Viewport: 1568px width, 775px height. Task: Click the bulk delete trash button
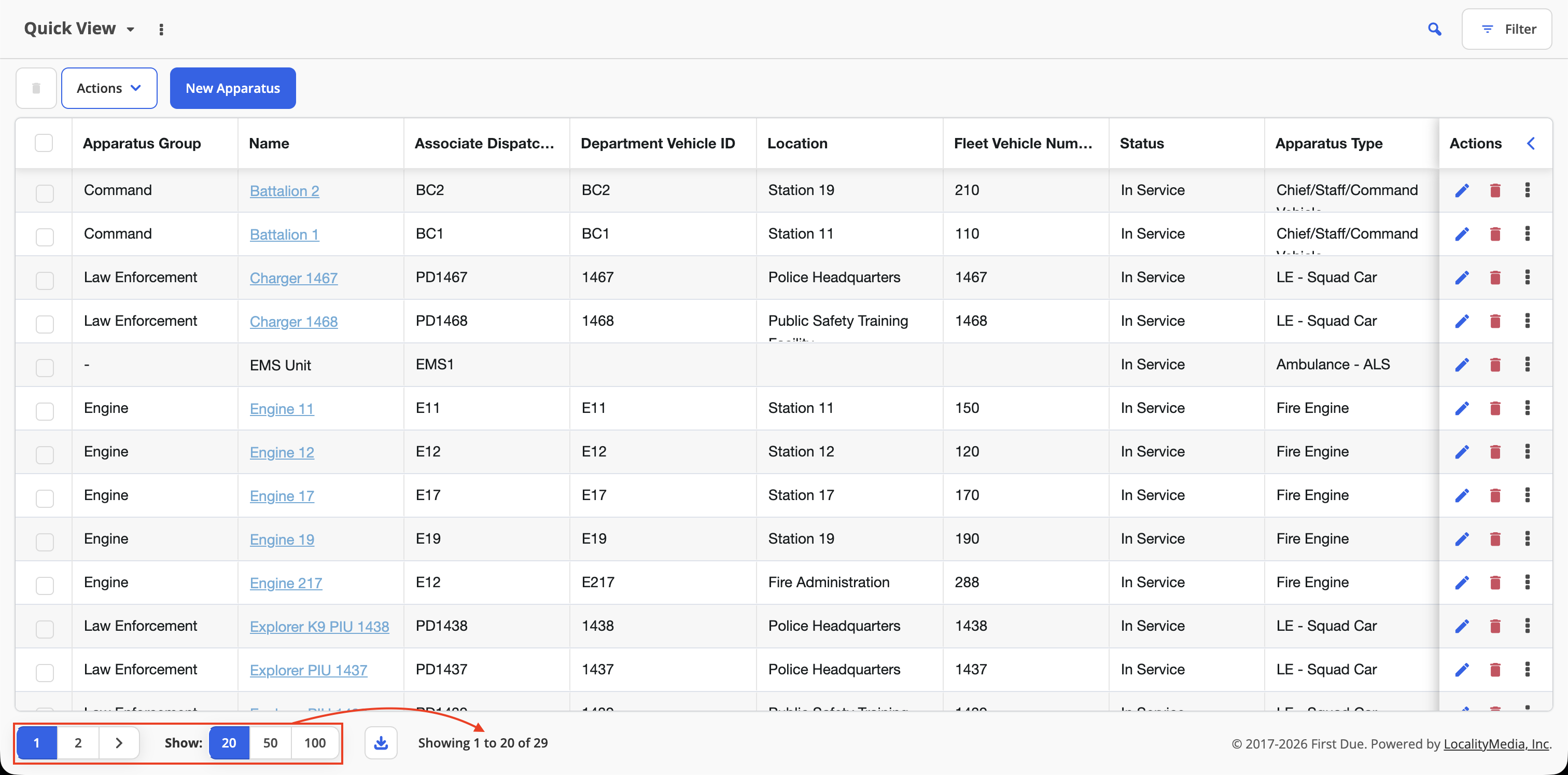(x=36, y=88)
